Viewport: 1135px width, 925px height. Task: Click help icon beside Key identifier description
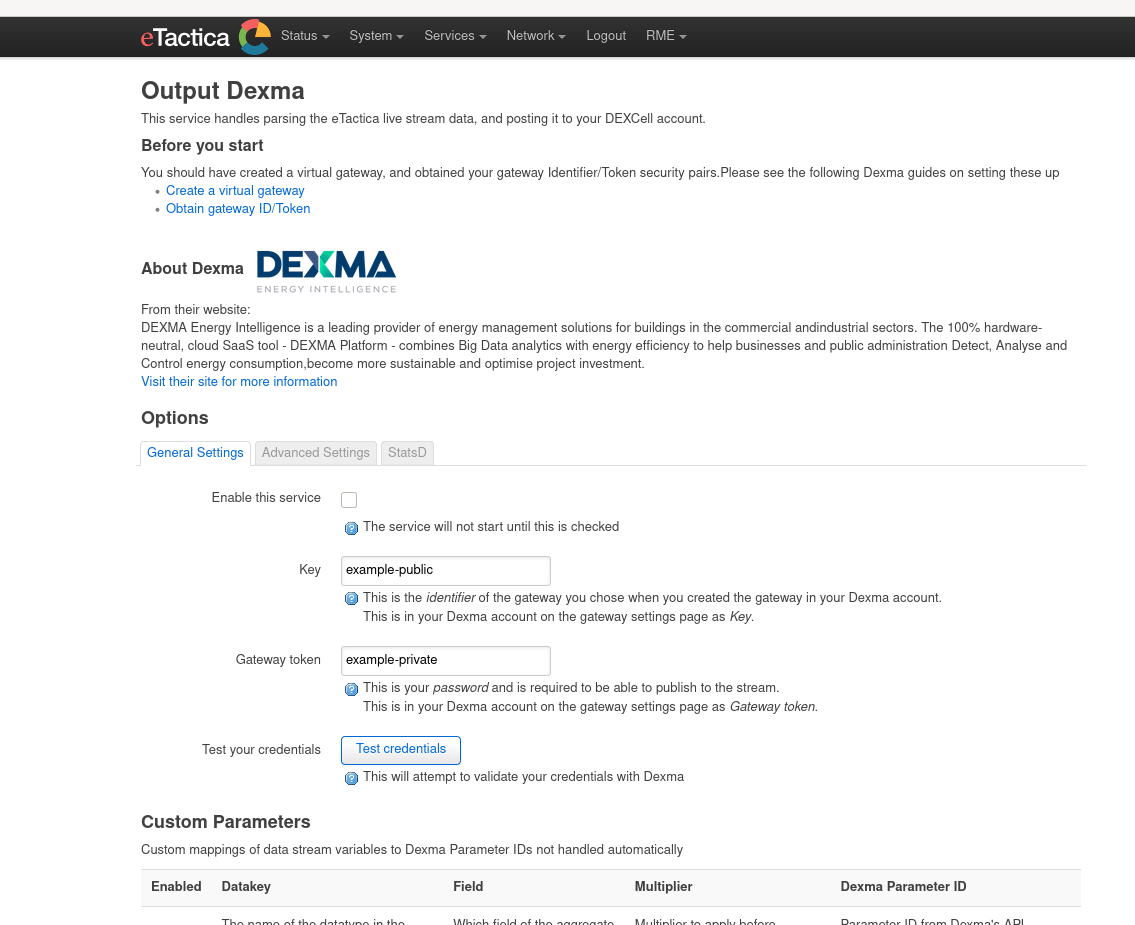click(x=351, y=599)
